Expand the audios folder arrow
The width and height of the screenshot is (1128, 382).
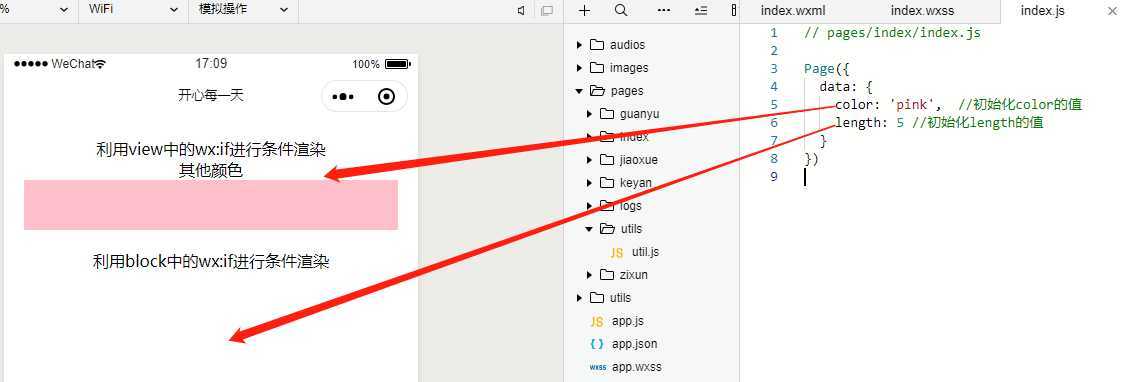pyautogui.click(x=579, y=45)
